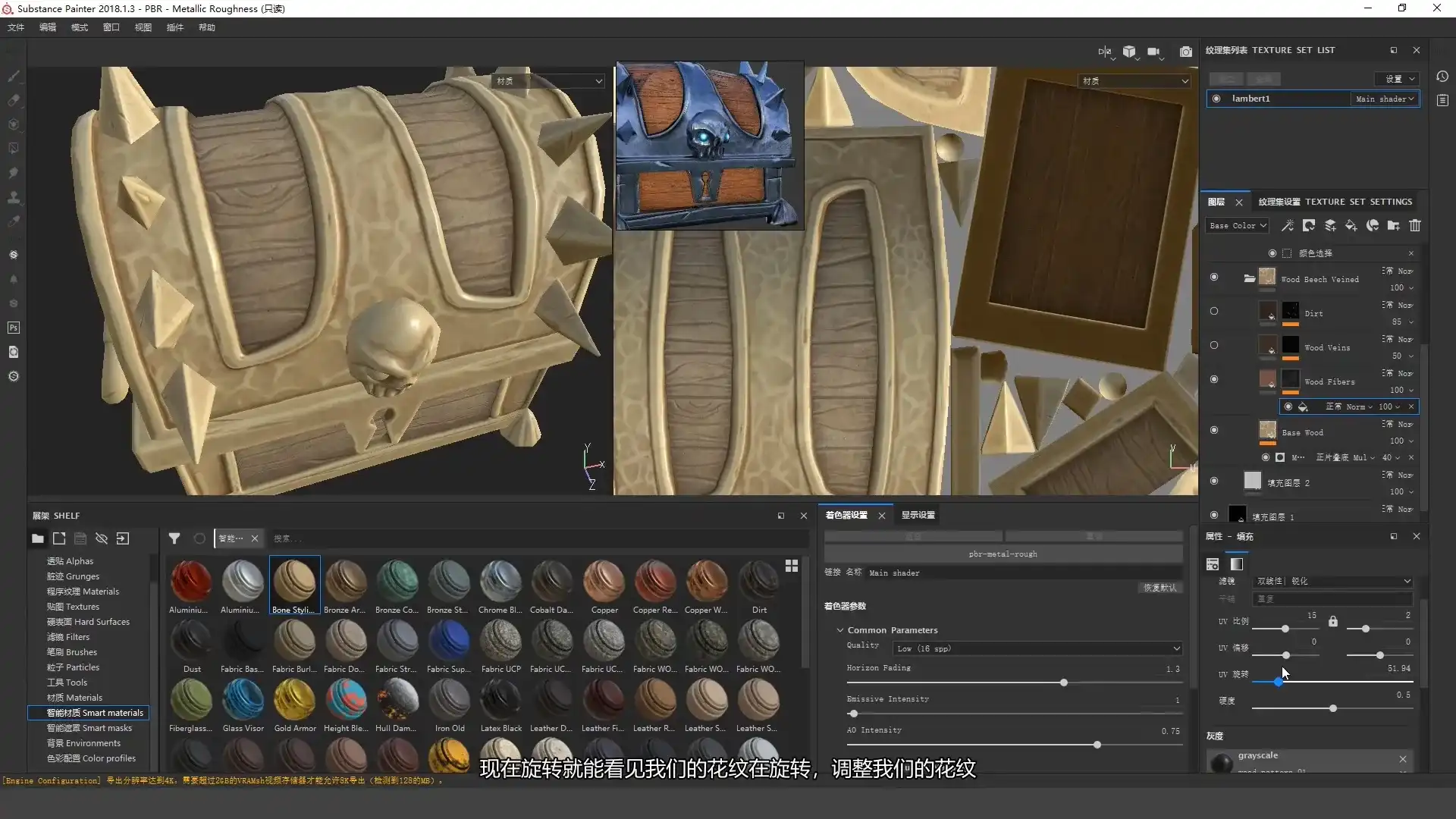Screen dimensions: 1456x819
Task: Add a fill layer in the Layers panel
Action: (x=1351, y=225)
